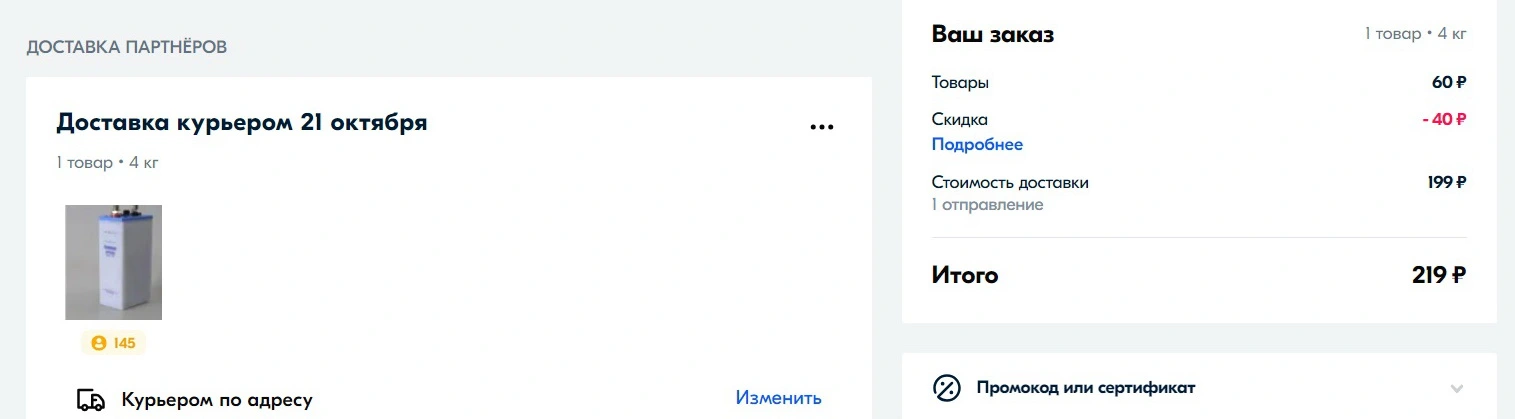Click the Товары price 60 ₽
The height and width of the screenshot is (419, 1515).
[1449, 83]
